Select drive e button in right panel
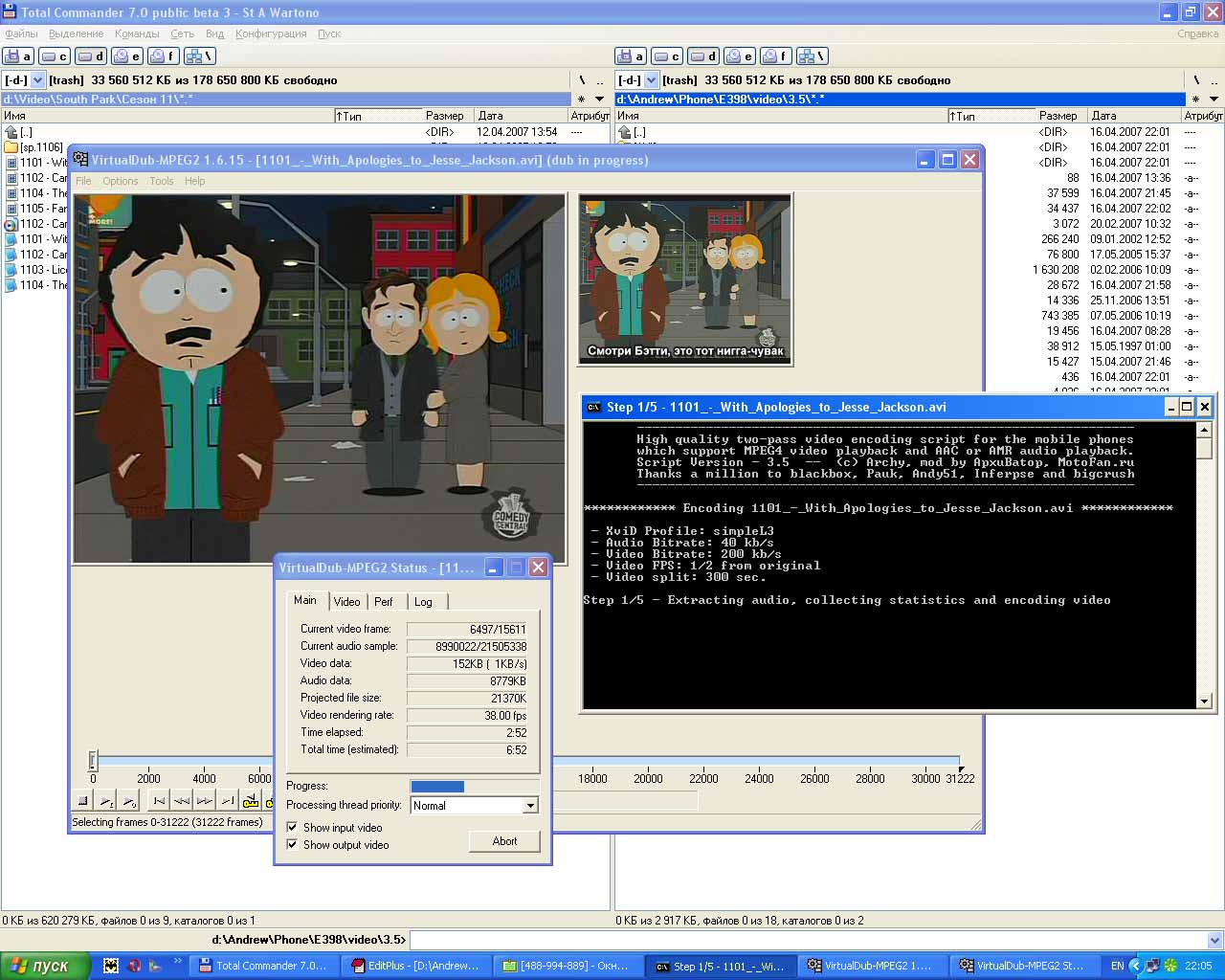This screenshot has width=1225, height=980. pos(740,56)
